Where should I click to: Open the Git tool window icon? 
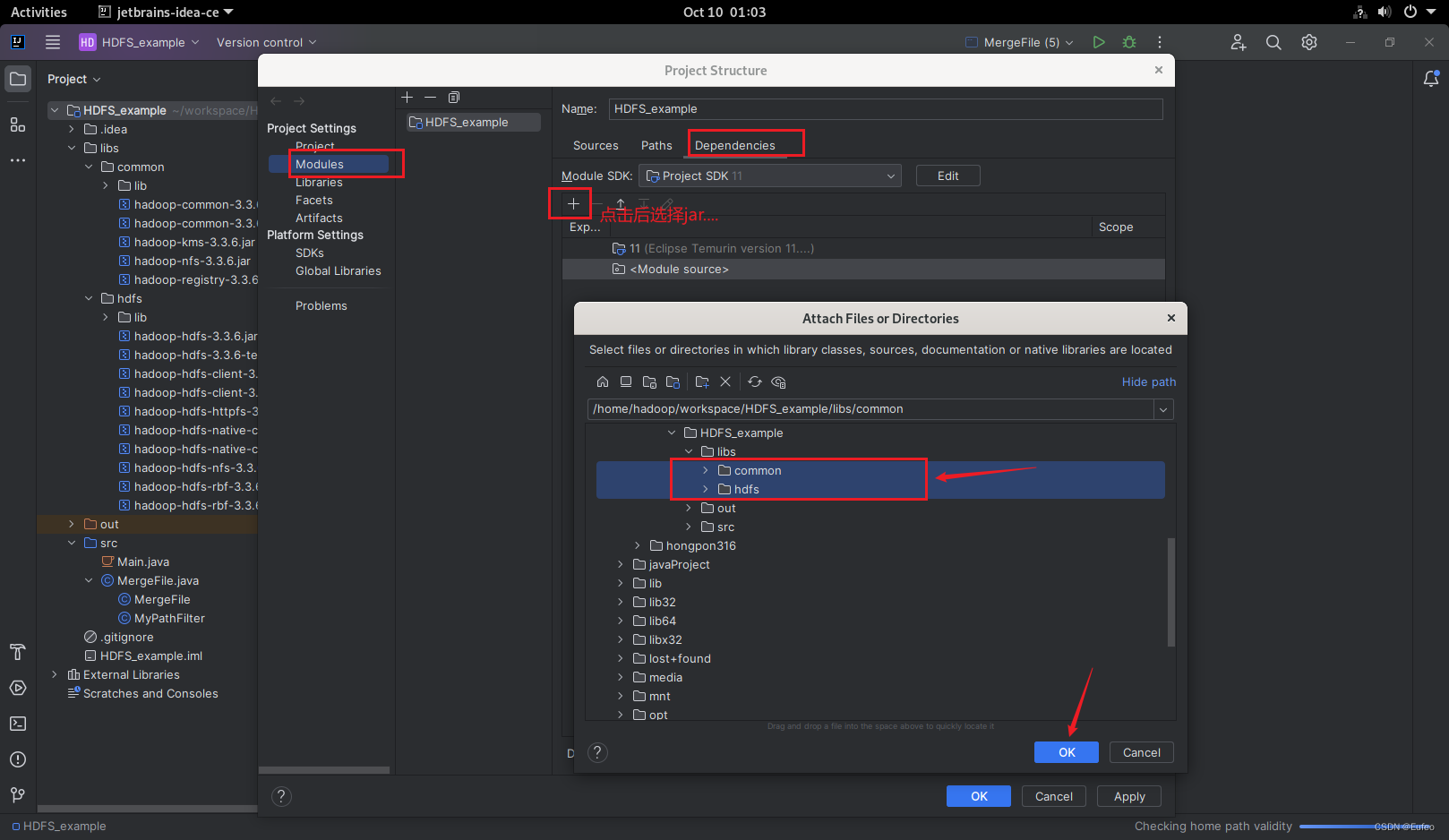[x=18, y=795]
